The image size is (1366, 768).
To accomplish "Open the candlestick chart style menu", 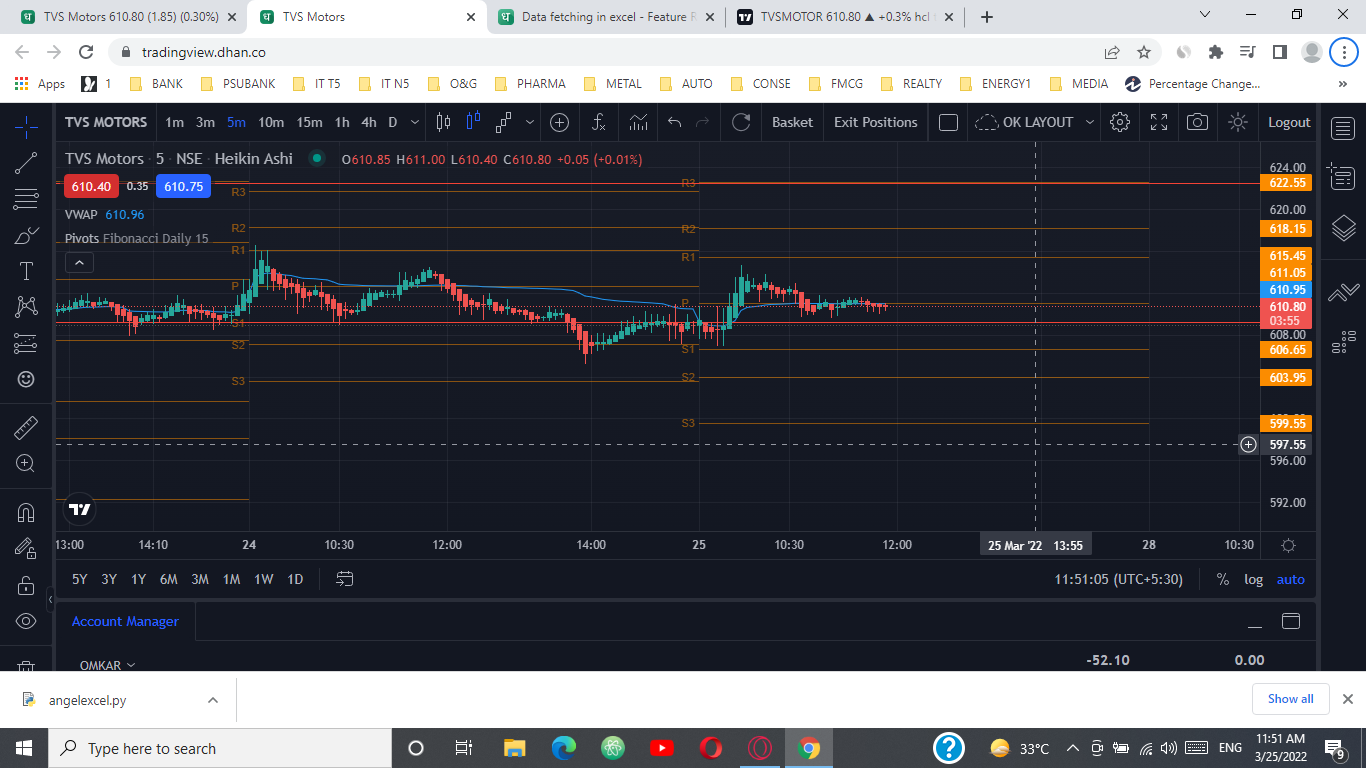I will click(x=444, y=122).
